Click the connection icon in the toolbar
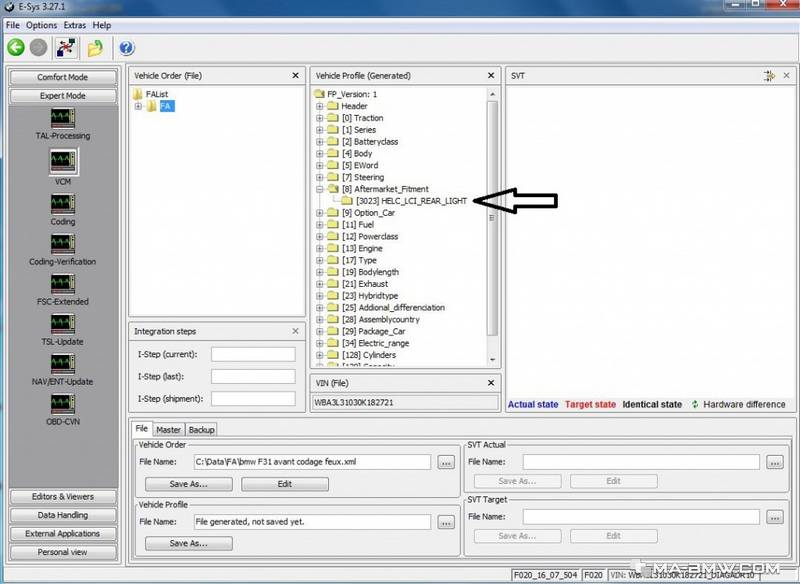 coord(66,48)
